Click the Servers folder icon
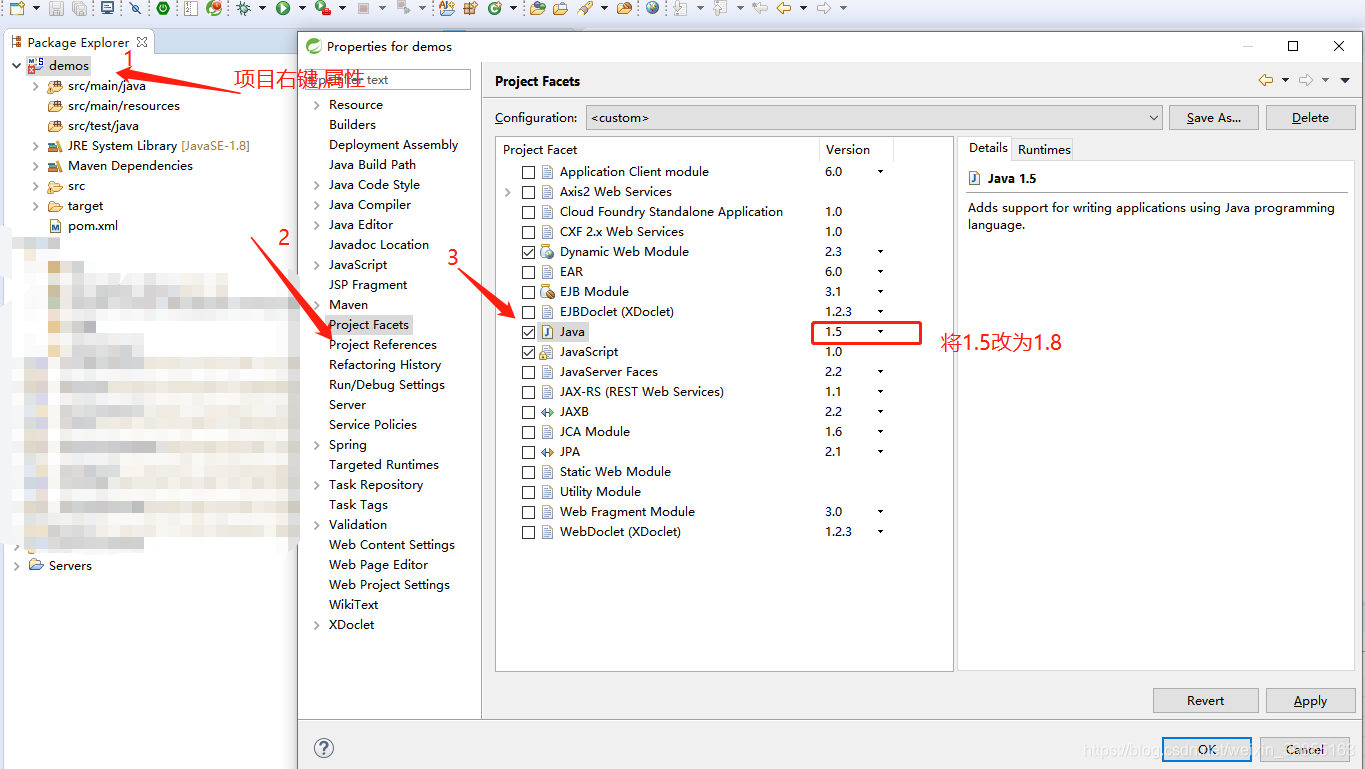 (x=36, y=565)
